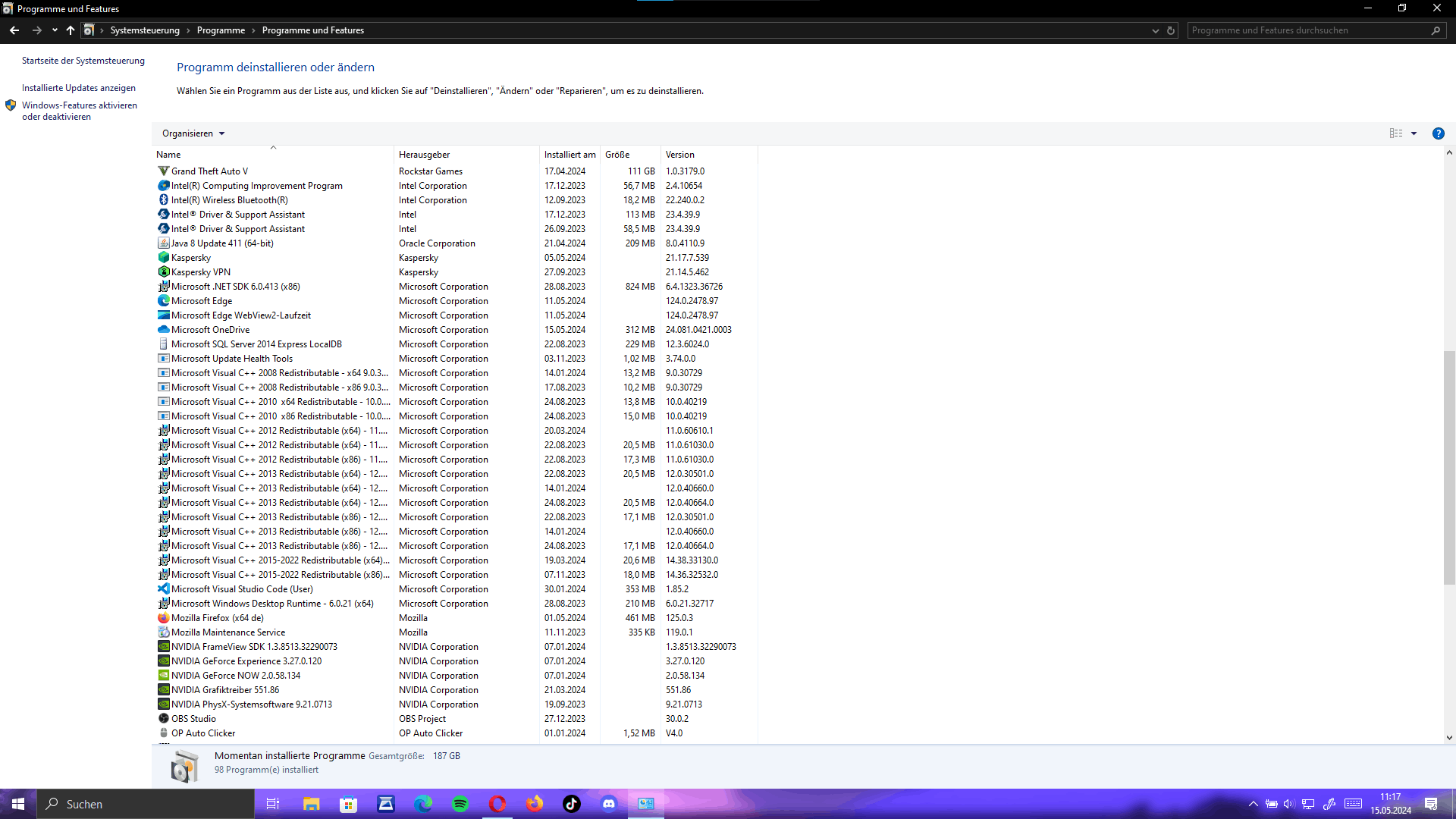Click the help question mark icon

pos(1438,133)
